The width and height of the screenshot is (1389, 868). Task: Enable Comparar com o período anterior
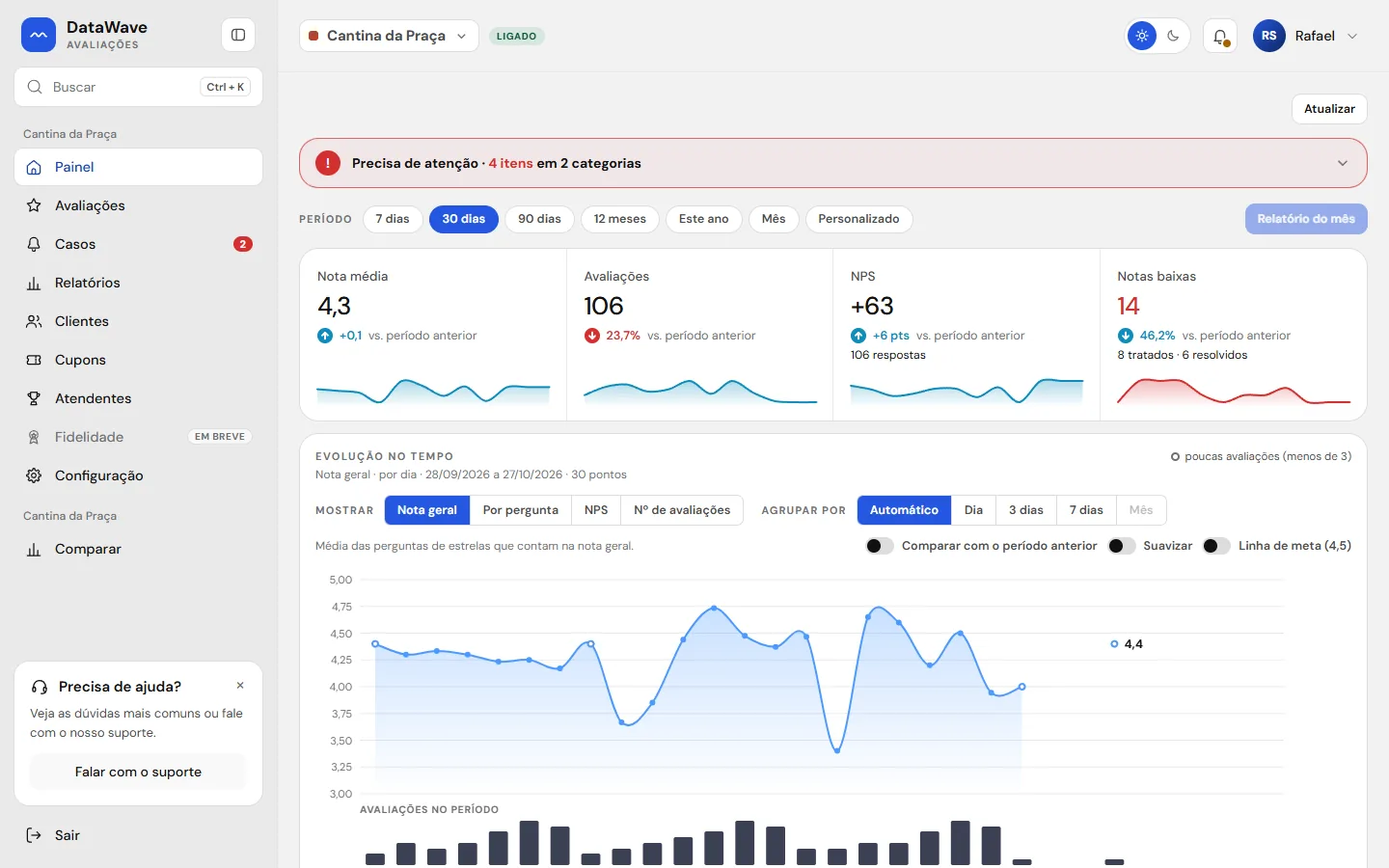[880, 546]
